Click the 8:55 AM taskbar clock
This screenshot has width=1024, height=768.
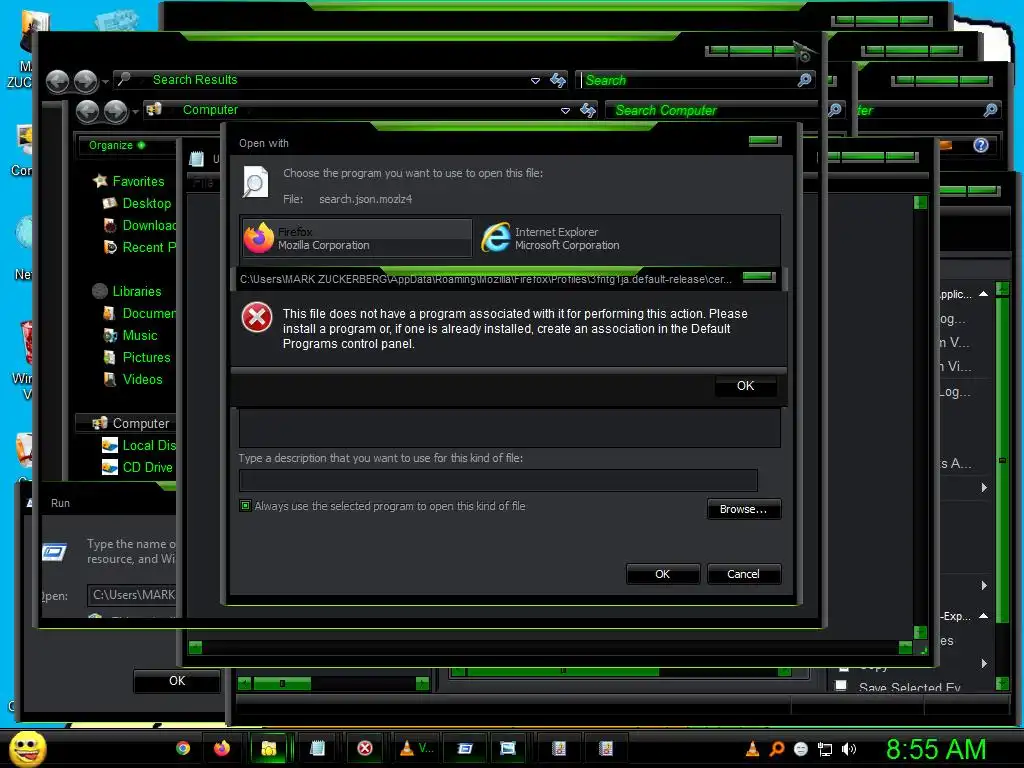point(935,749)
